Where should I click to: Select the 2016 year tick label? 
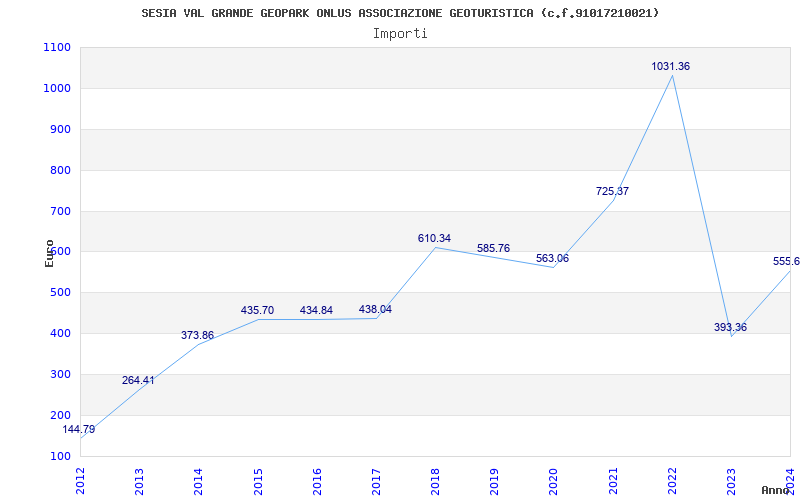[317, 481]
